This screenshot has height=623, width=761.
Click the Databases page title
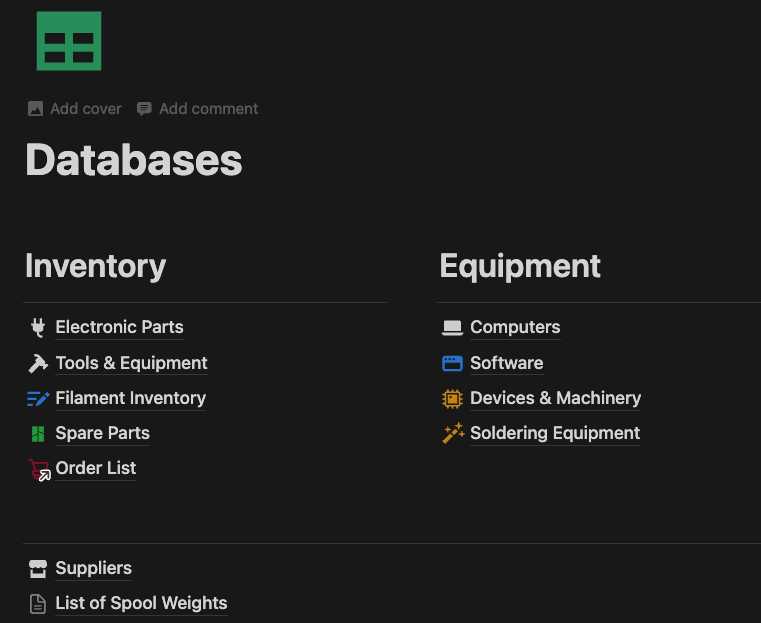(x=133, y=160)
